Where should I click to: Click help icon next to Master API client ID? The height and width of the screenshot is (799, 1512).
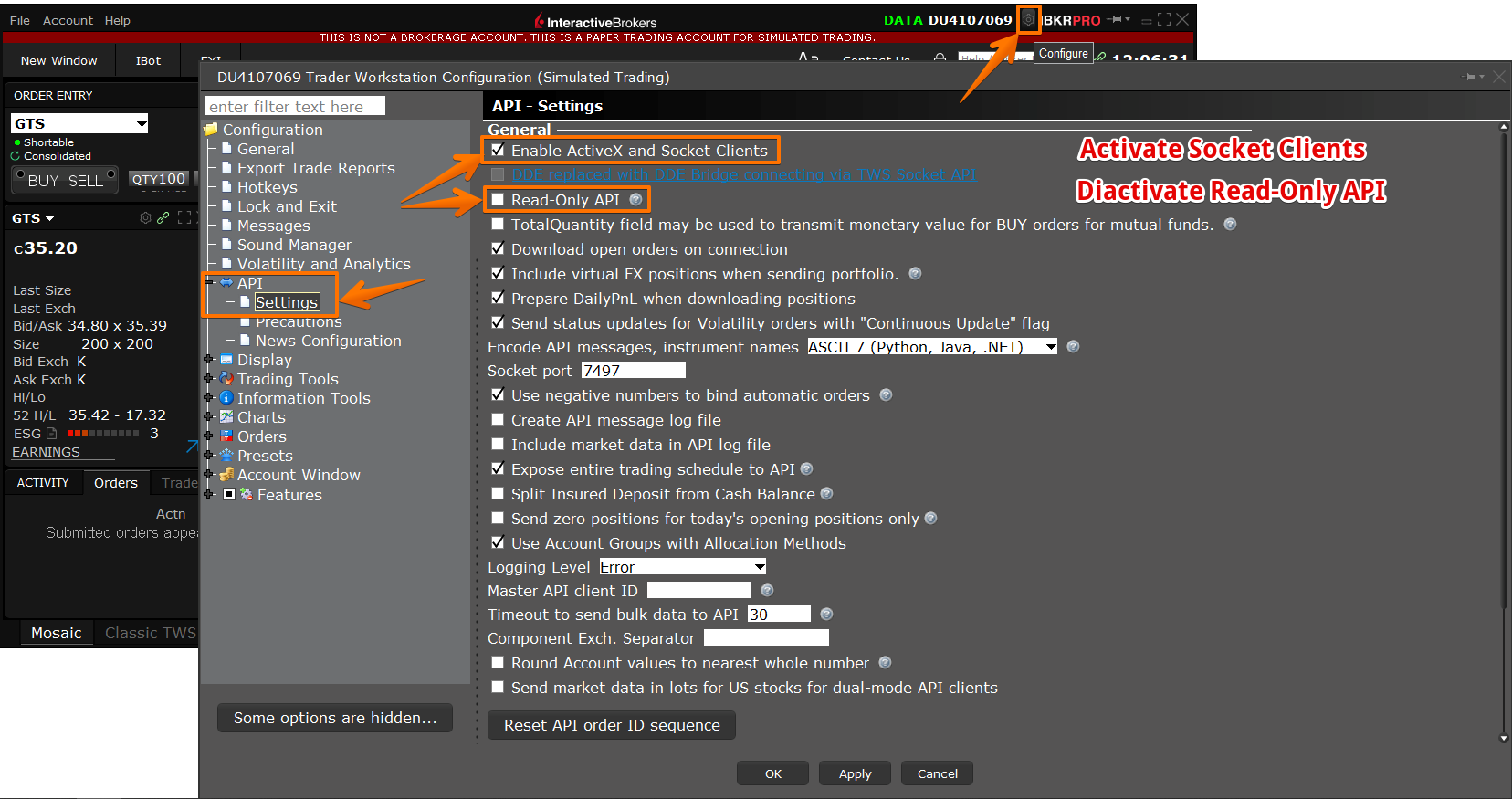(x=767, y=590)
